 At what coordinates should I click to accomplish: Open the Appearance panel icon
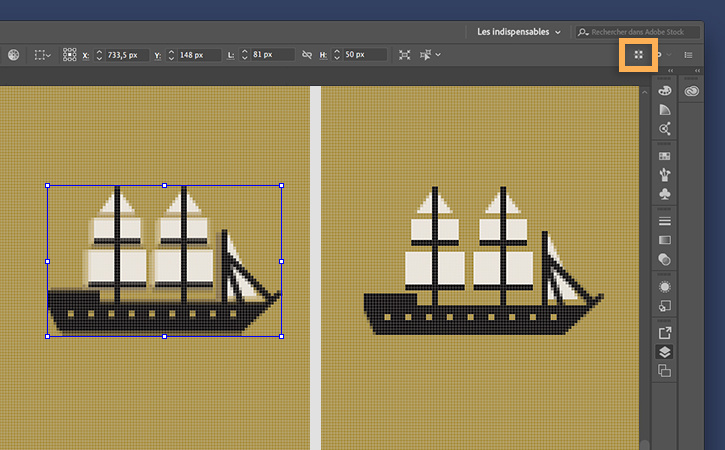(664, 287)
